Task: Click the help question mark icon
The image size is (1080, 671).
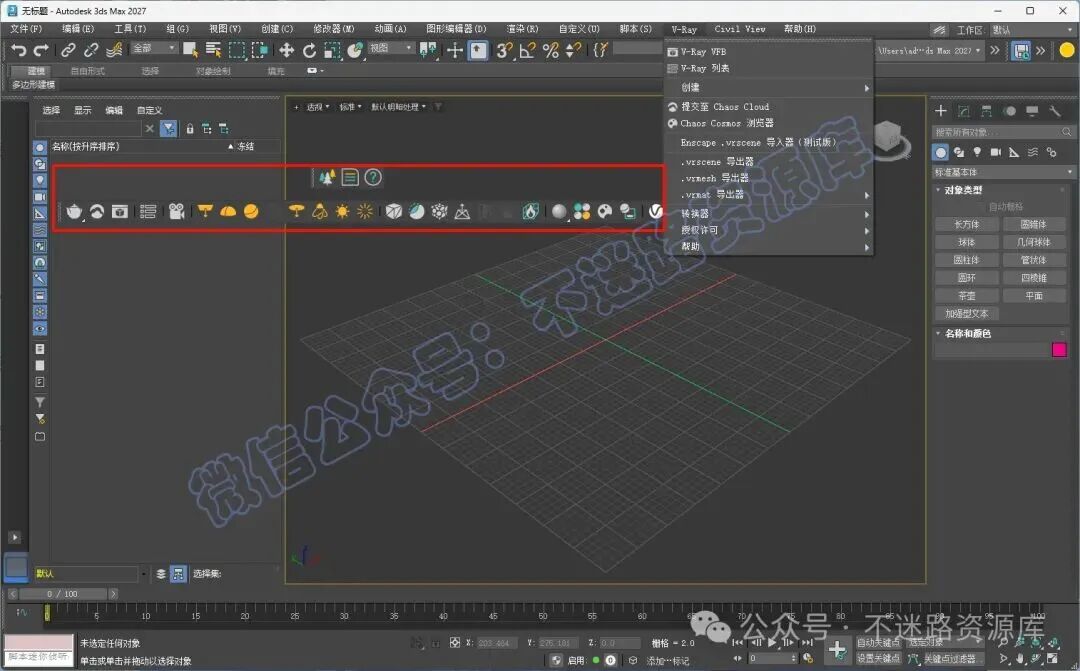Action: [373, 178]
